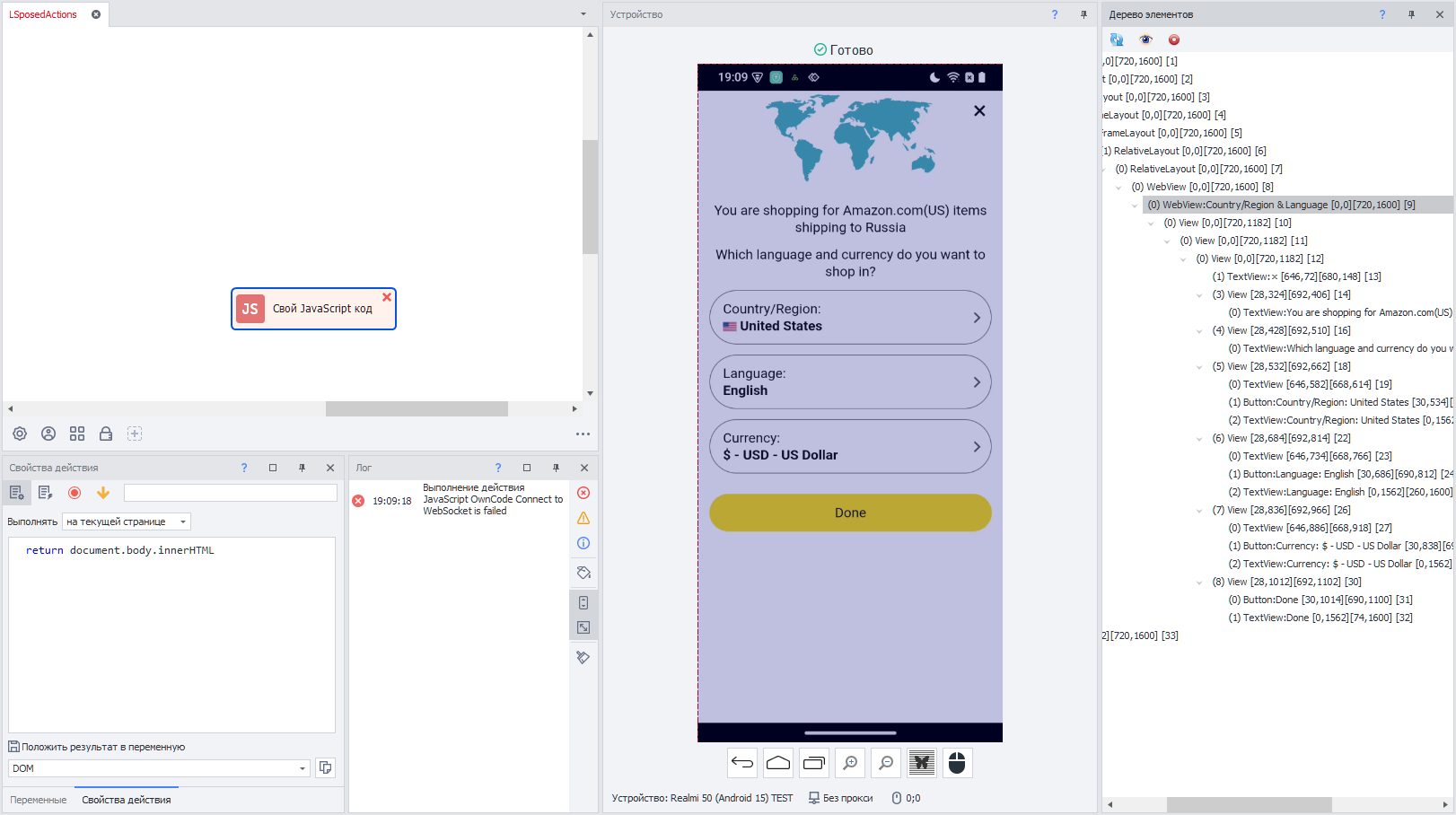Toggle error messages filter in the log
The width and height of the screenshot is (1456, 815).
583,493
